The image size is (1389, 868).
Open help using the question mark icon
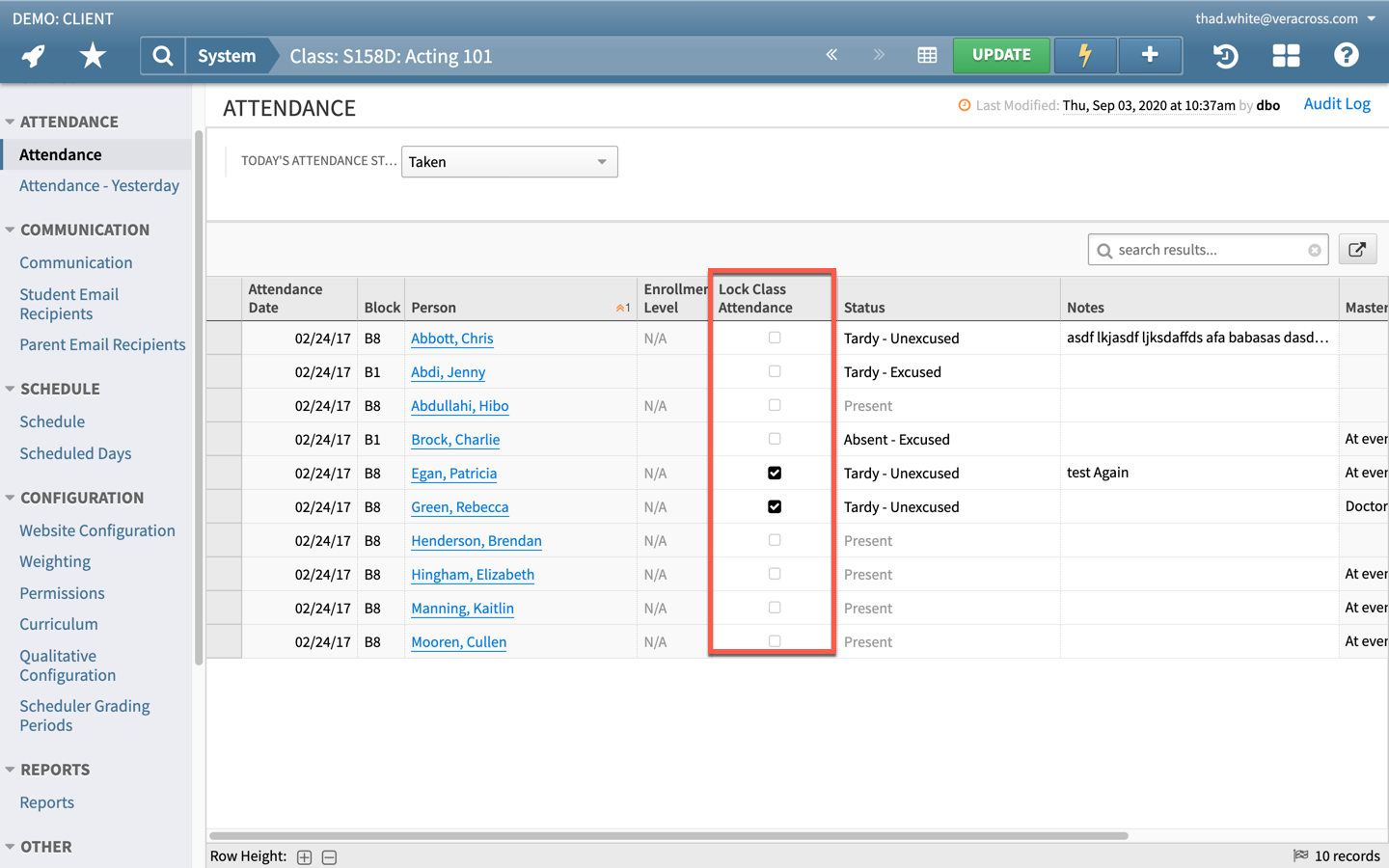pyautogui.click(x=1346, y=55)
